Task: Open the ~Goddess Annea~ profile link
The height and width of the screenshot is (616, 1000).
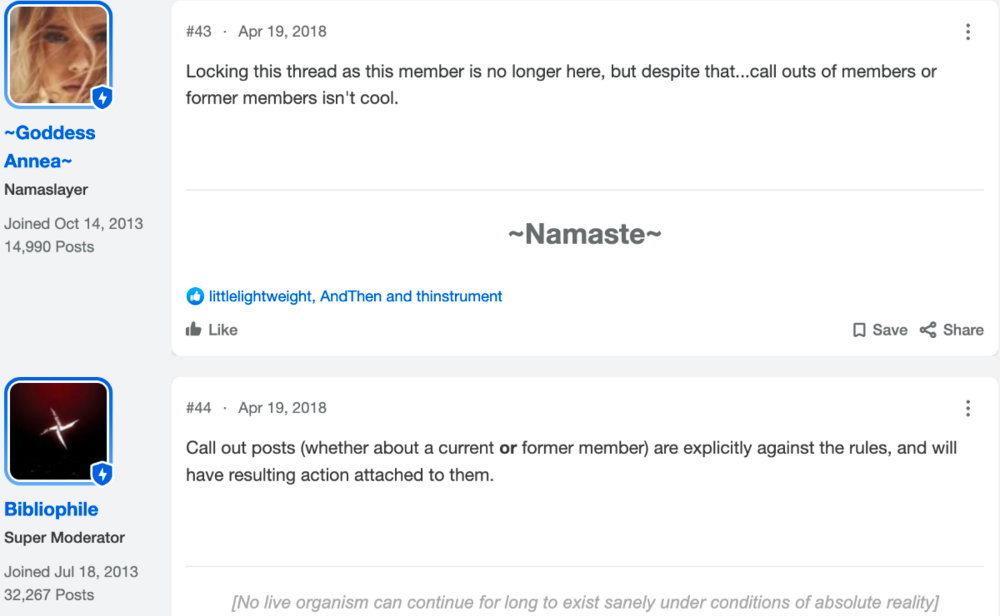Action: 50,147
